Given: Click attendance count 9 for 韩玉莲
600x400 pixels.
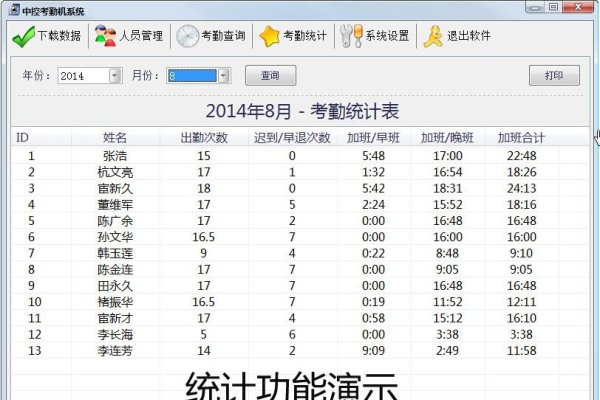Looking at the screenshot, I should pos(204,253).
